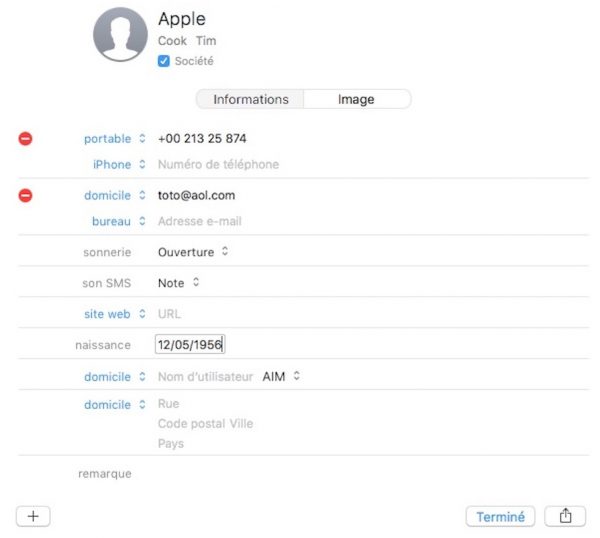This screenshot has width=600, height=538.
Task: Click the naissance date field
Action: point(190,345)
